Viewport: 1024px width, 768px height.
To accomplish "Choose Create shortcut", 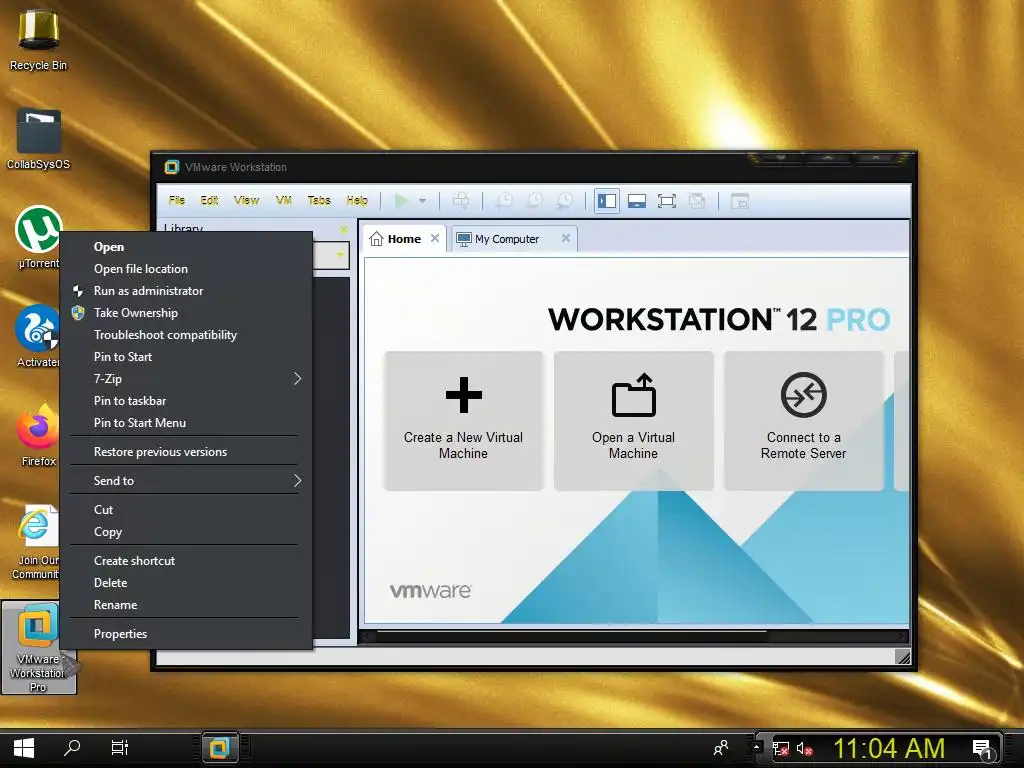I will point(185,561).
